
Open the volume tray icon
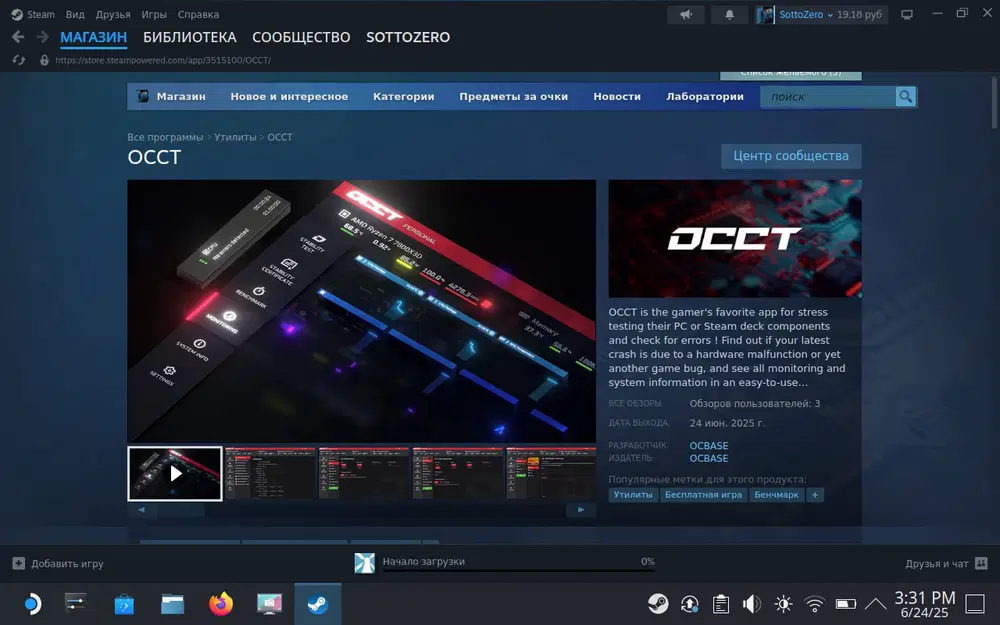pos(752,603)
